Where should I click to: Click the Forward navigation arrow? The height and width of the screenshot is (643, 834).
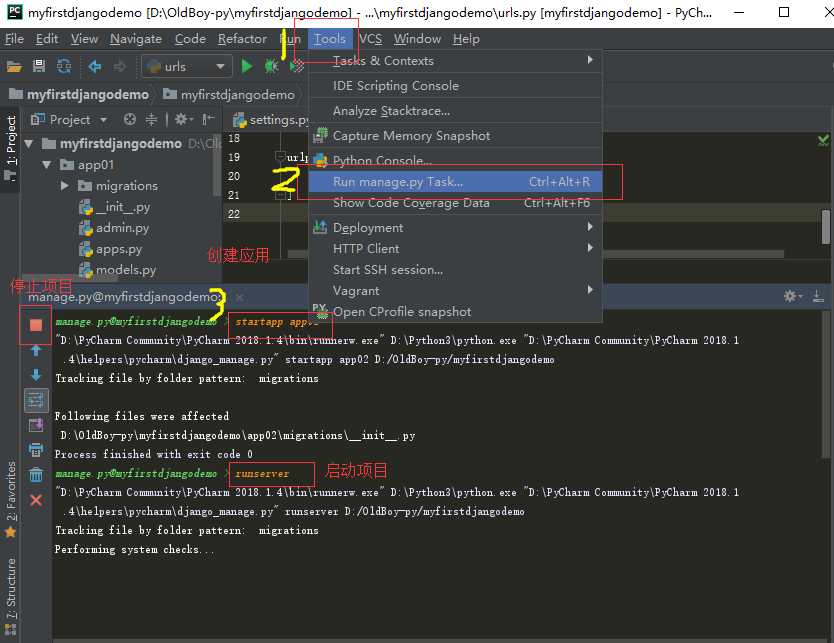[120, 66]
